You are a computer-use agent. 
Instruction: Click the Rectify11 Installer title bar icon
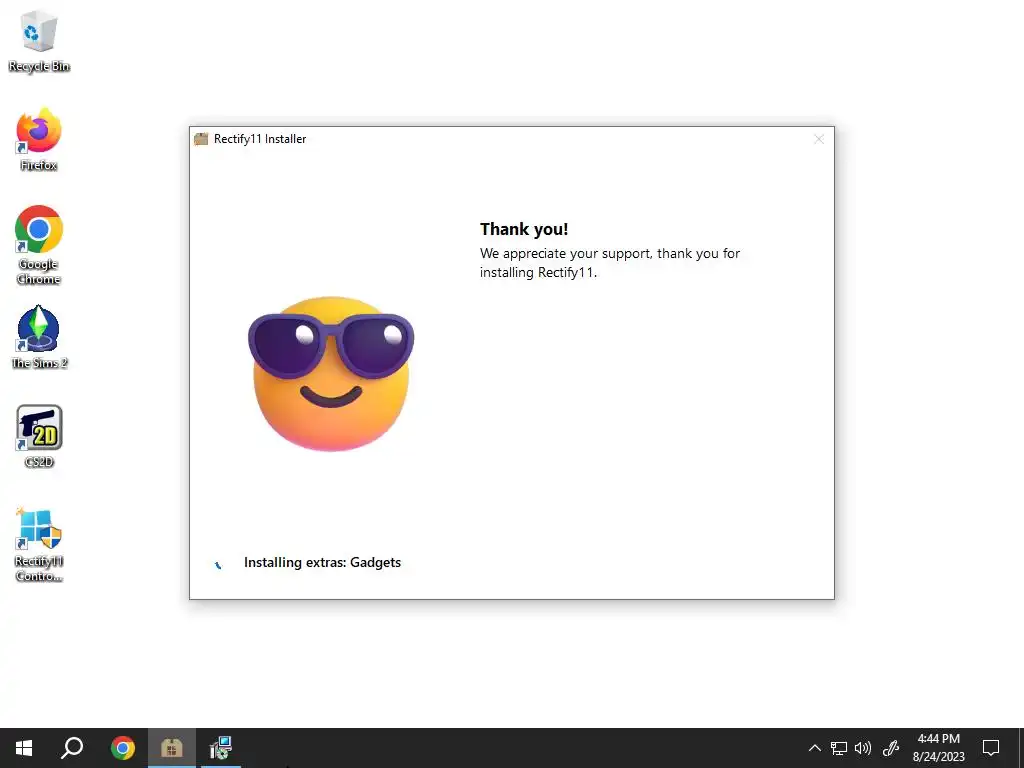[x=201, y=139]
